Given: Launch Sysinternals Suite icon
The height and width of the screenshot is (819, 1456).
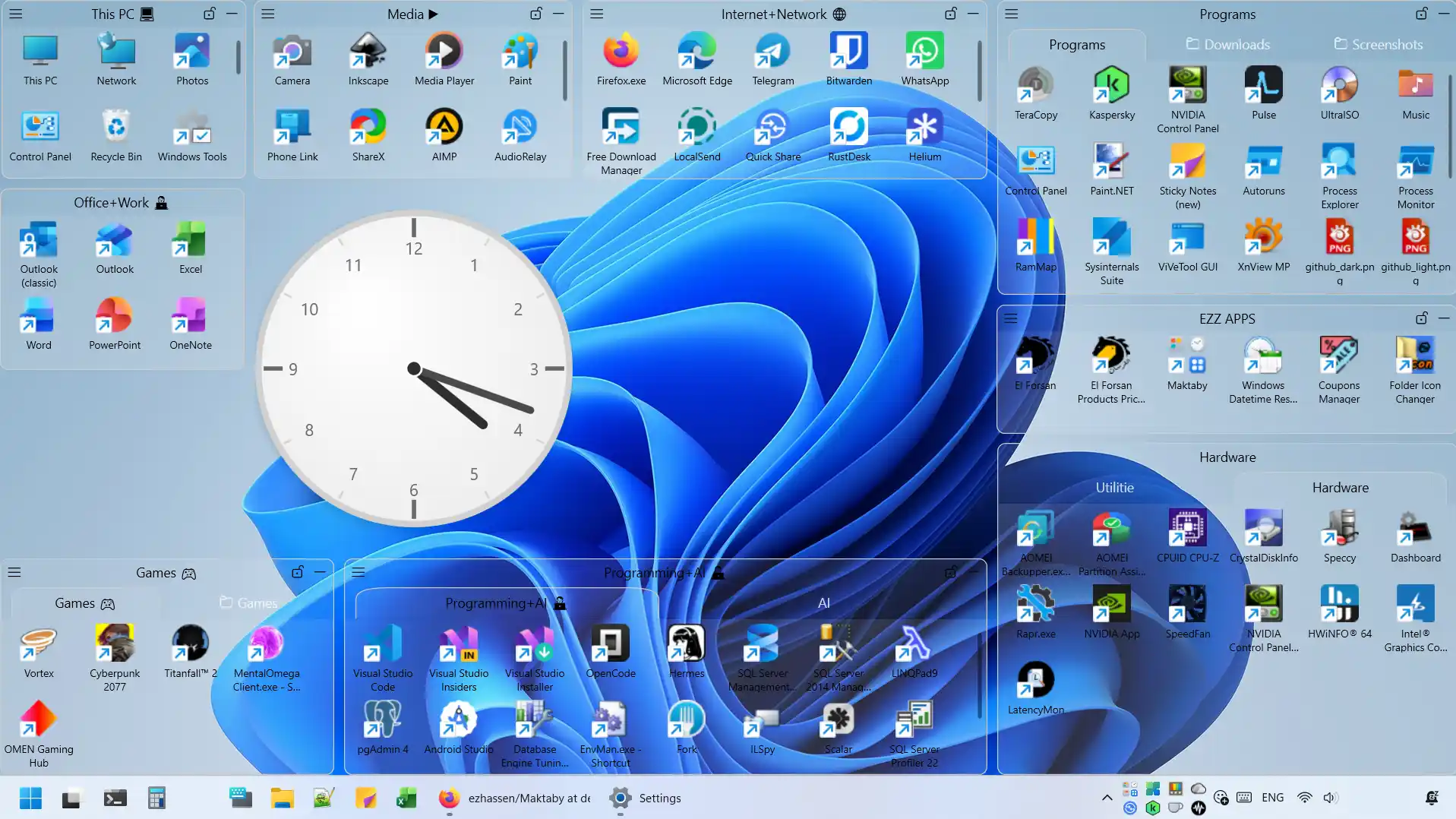Looking at the screenshot, I should [x=1112, y=252].
